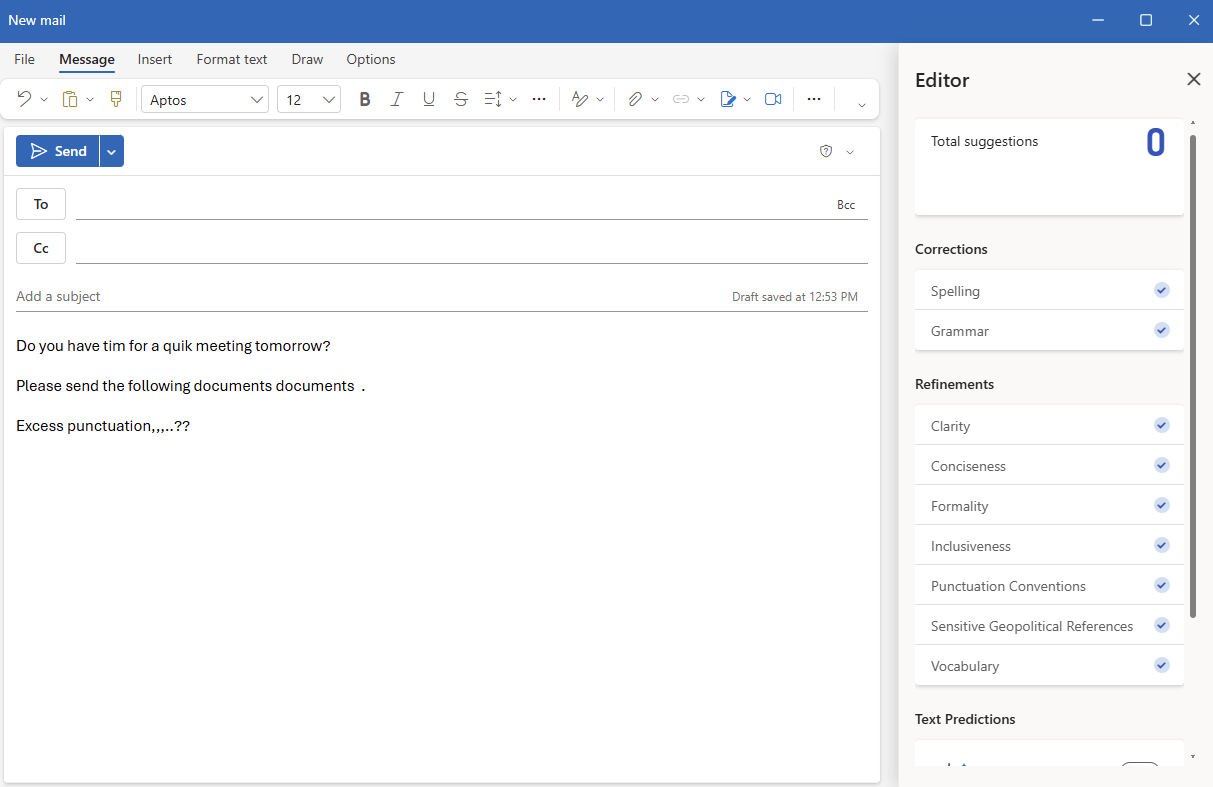This screenshot has height=787, width=1213.
Task: Click the "Draft saved at 12:53 PM" text
Action: coord(795,297)
